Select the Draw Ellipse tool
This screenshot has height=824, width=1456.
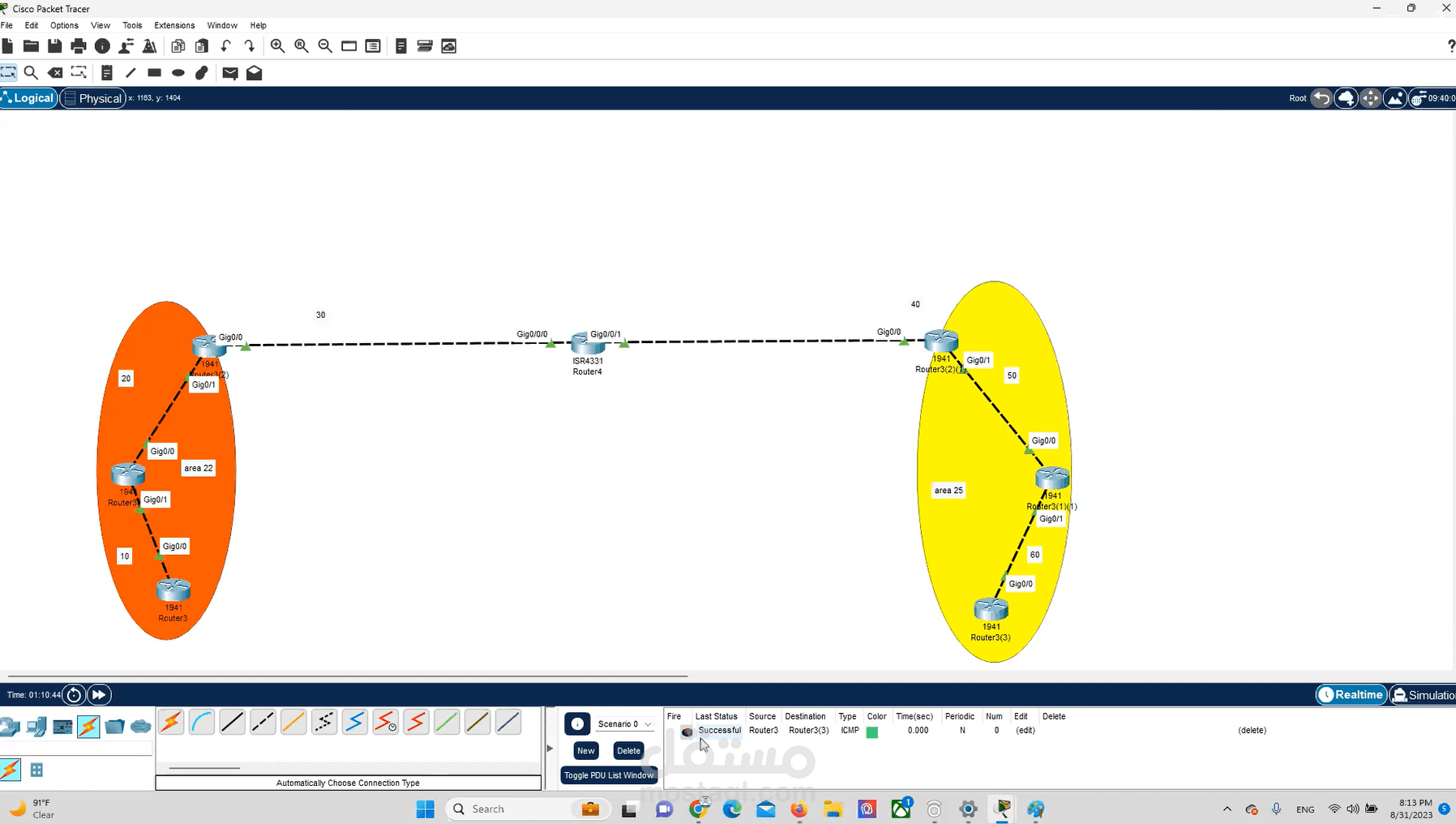click(x=178, y=73)
